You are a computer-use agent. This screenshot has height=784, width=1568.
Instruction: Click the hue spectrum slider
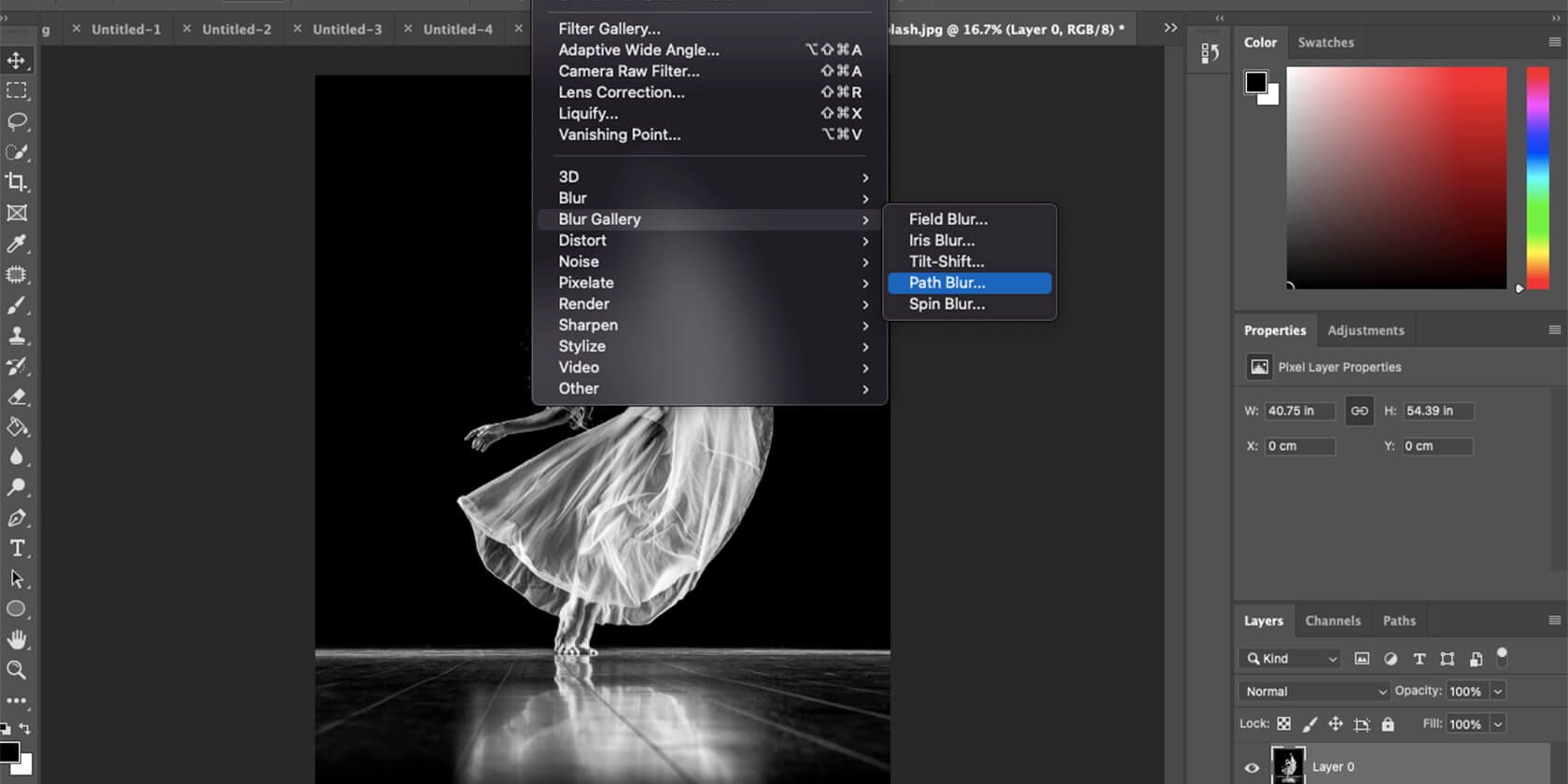pos(1537,177)
